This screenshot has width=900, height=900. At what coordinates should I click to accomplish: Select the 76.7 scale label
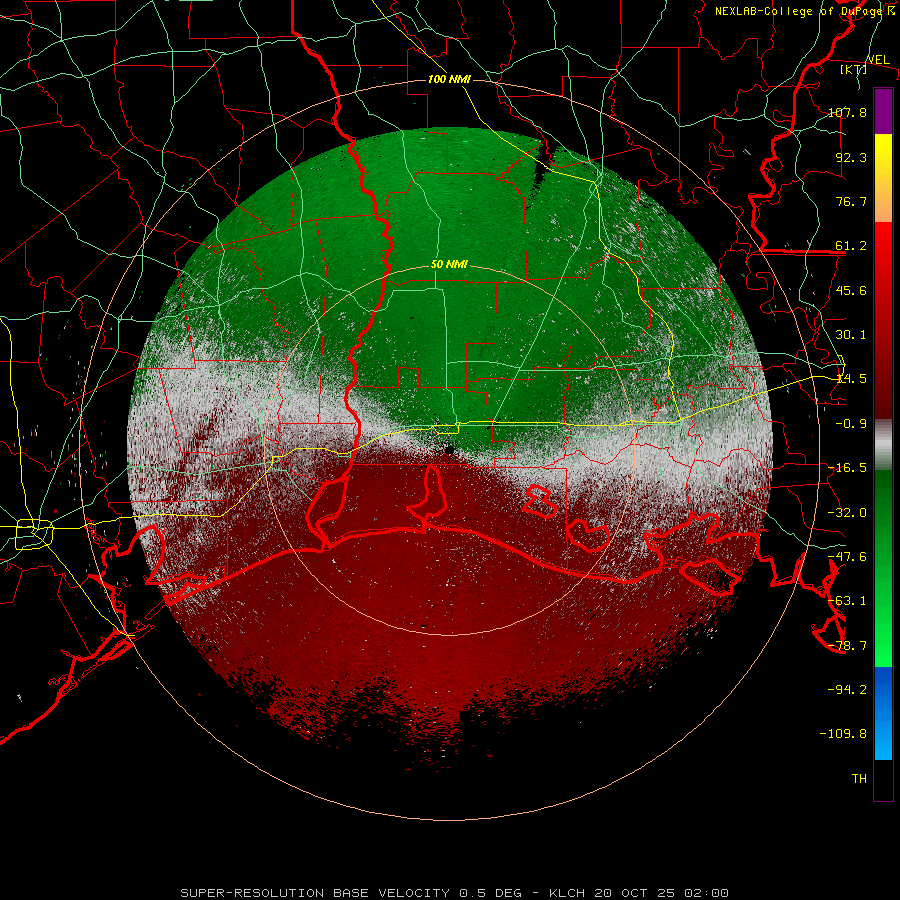tap(851, 201)
